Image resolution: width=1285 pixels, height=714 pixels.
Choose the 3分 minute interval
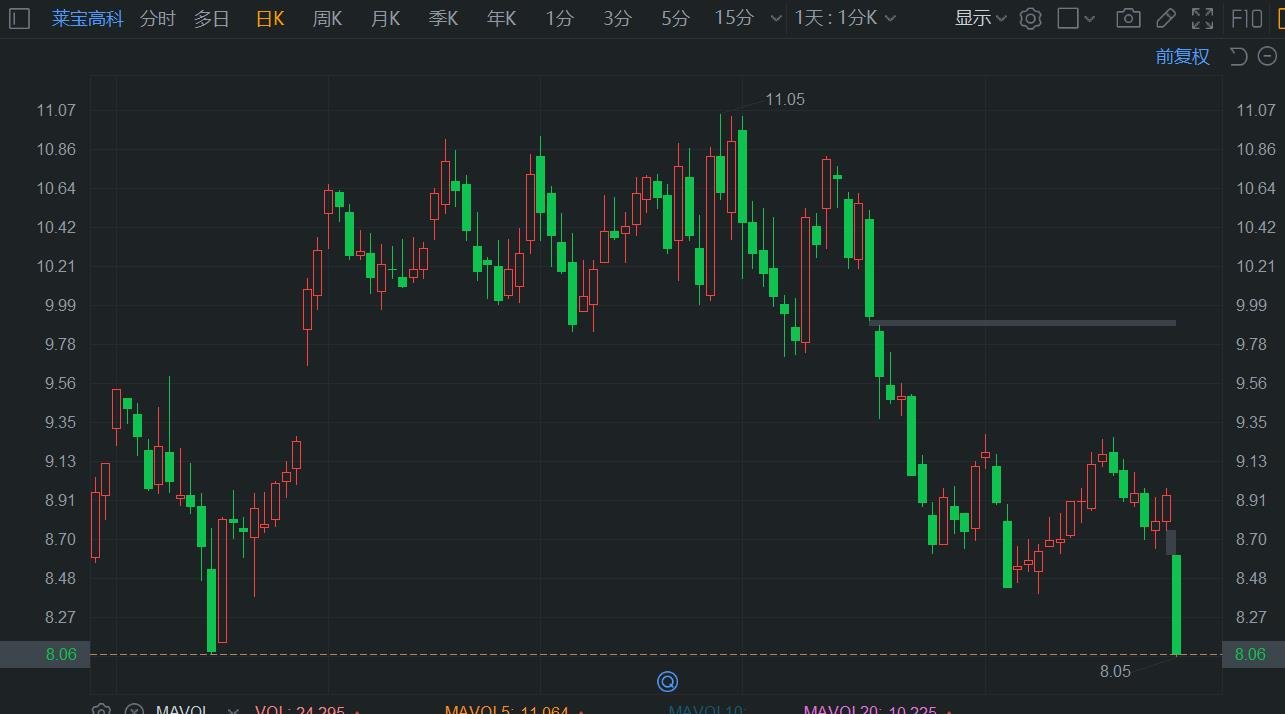pos(618,18)
